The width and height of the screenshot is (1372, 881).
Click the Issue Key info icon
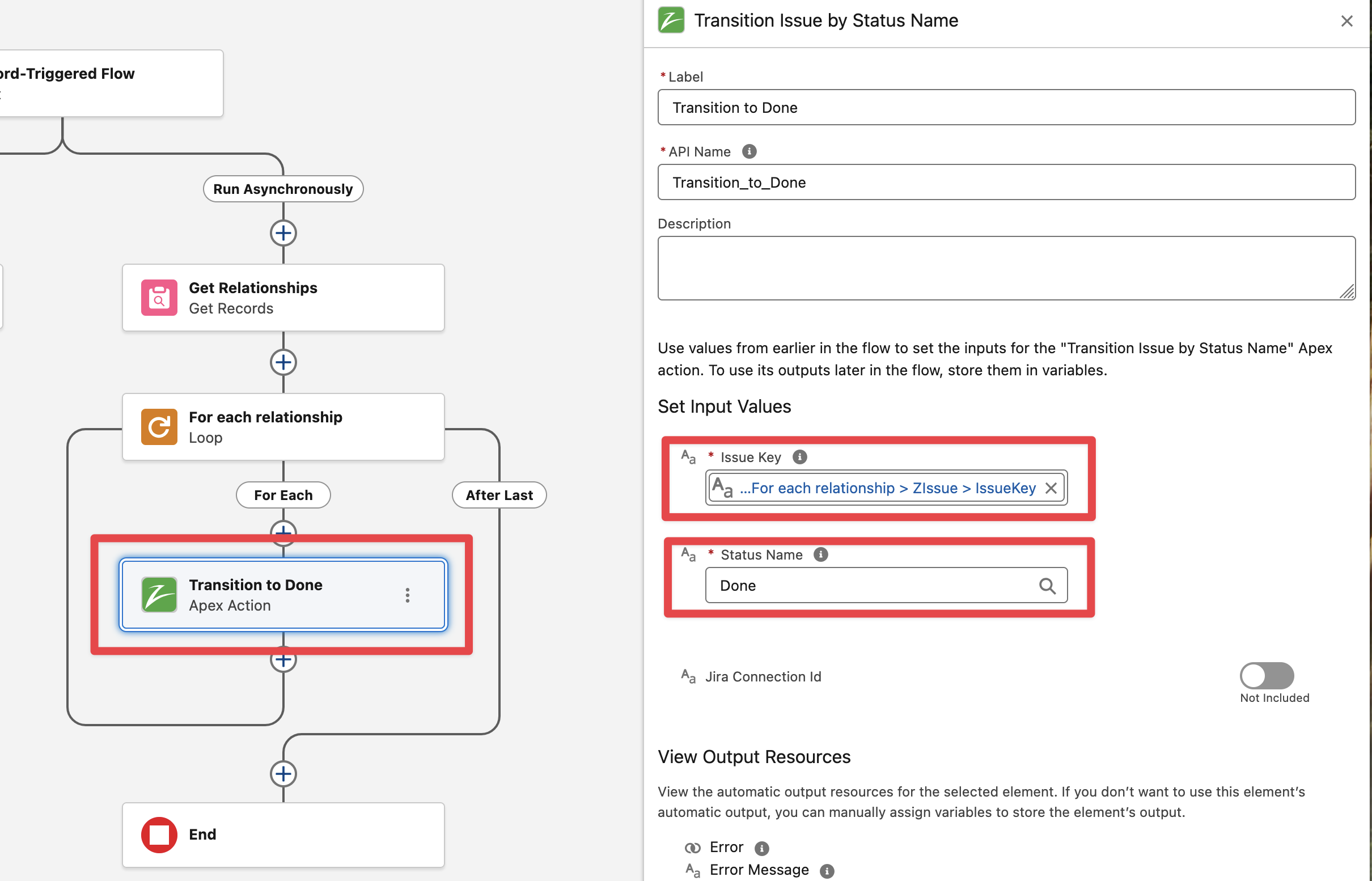(799, 457)
